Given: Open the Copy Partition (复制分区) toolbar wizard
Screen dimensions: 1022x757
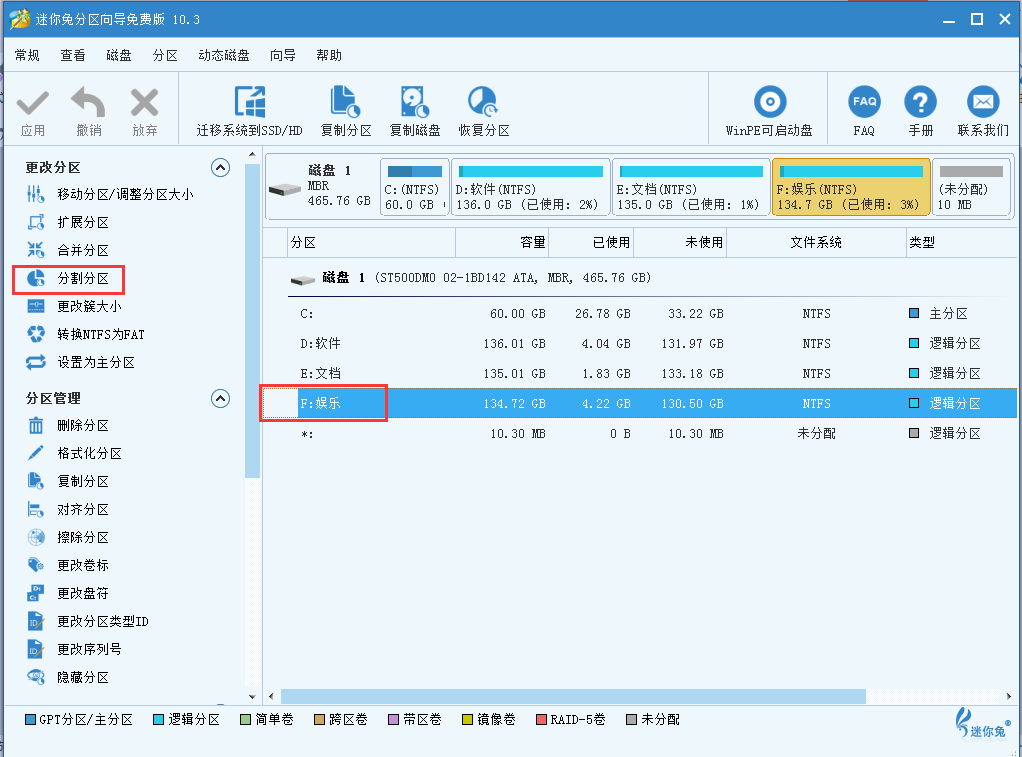Looking at the screenshot, I should tap(345, 111).
